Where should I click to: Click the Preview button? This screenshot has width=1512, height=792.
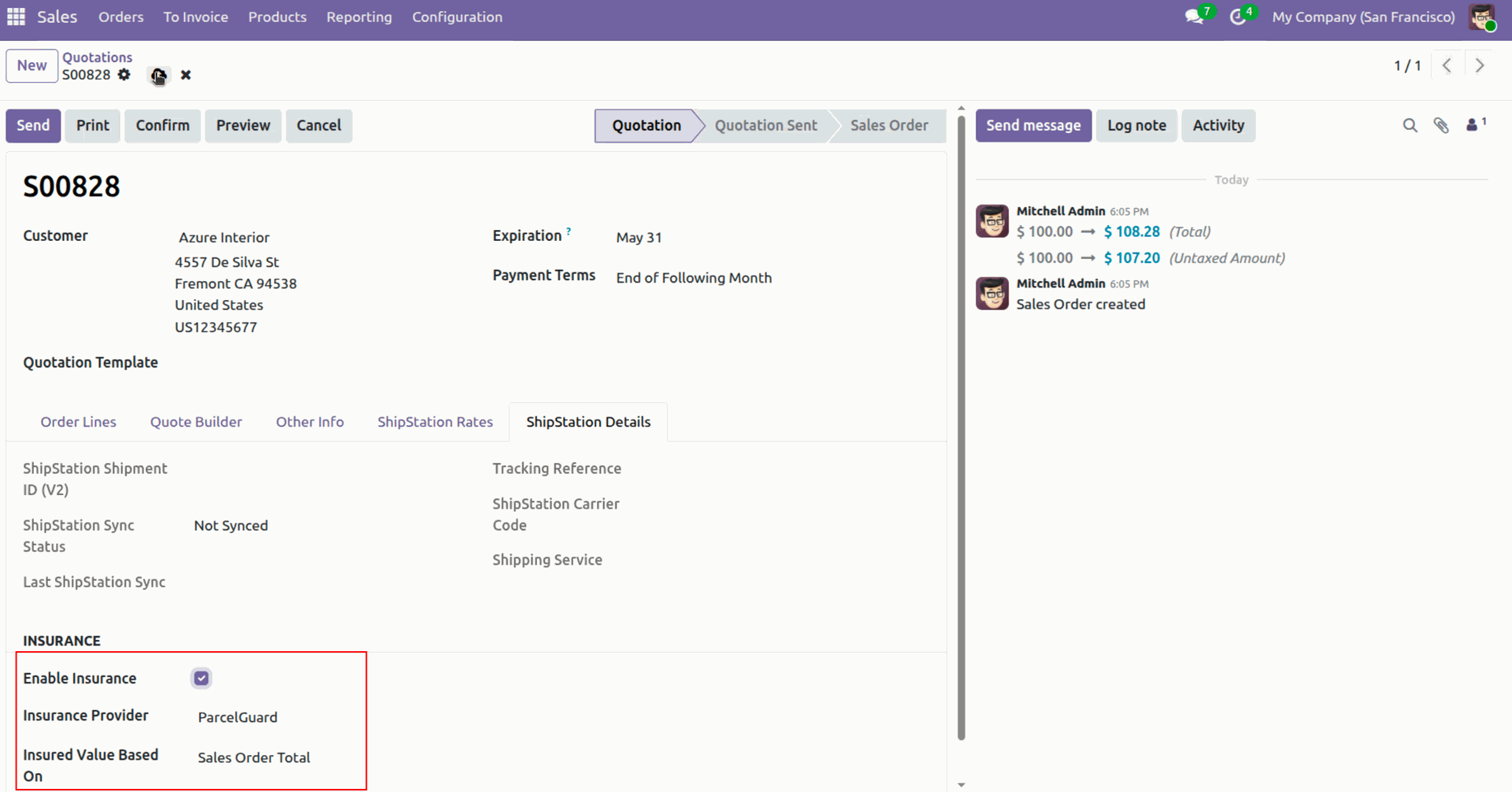(x=243, y=126)
